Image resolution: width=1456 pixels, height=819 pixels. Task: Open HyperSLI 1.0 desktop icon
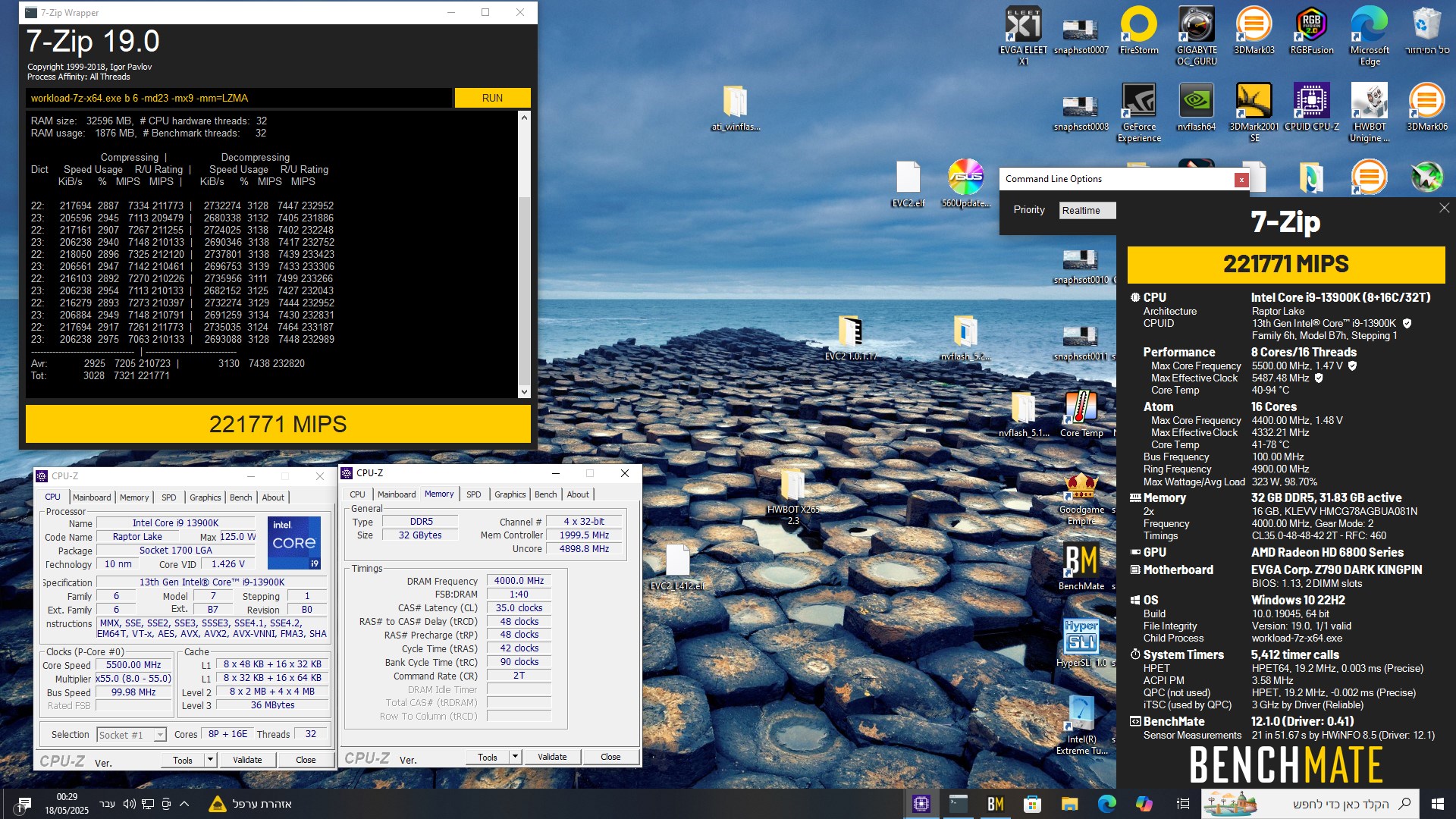(1081, 643)
